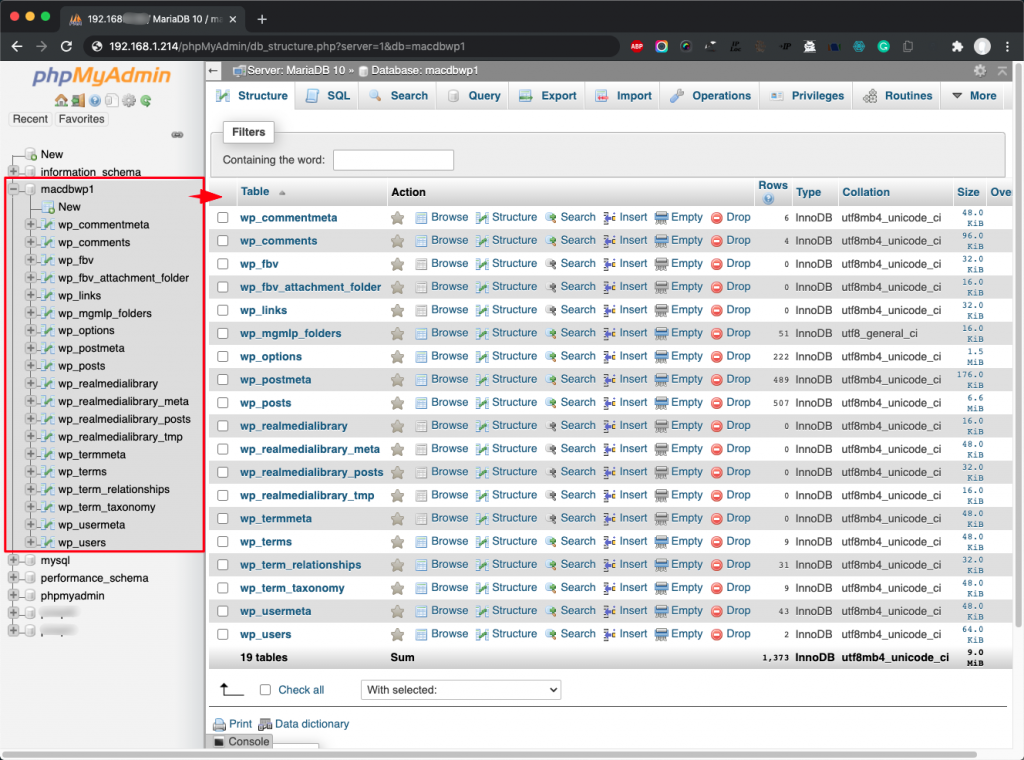Viewport: 1024px width, 760px height.
Task: Open the Routines tab
Action: [897, 96]
